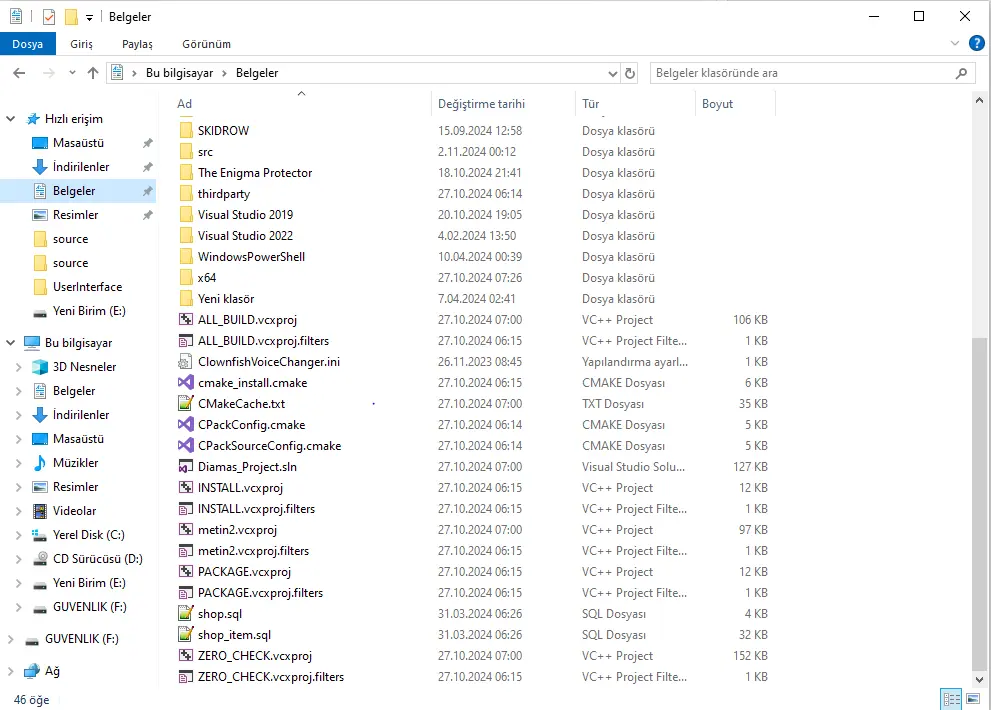Select PACKAGE.vcxproj file
Image resolution: width=991 pixels, height=710 pixels.
pyautogui.click(x=244, y=572)
